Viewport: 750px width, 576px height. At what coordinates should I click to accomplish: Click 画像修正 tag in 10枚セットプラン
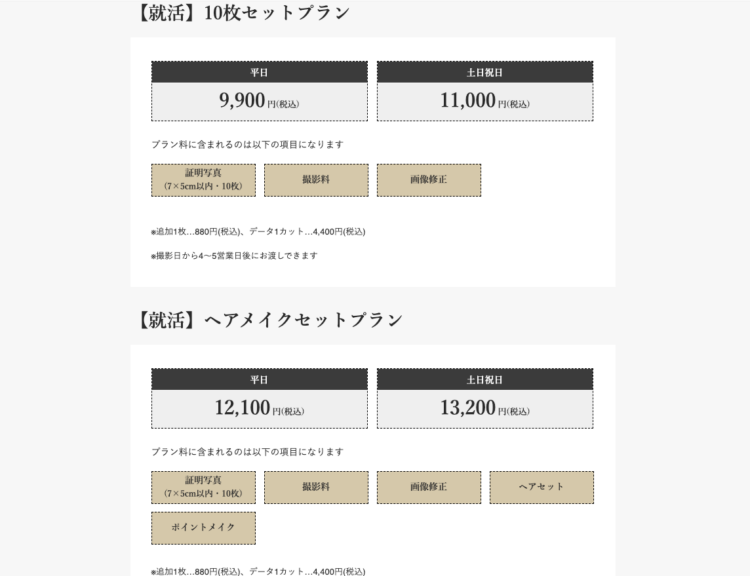(429, 180)
